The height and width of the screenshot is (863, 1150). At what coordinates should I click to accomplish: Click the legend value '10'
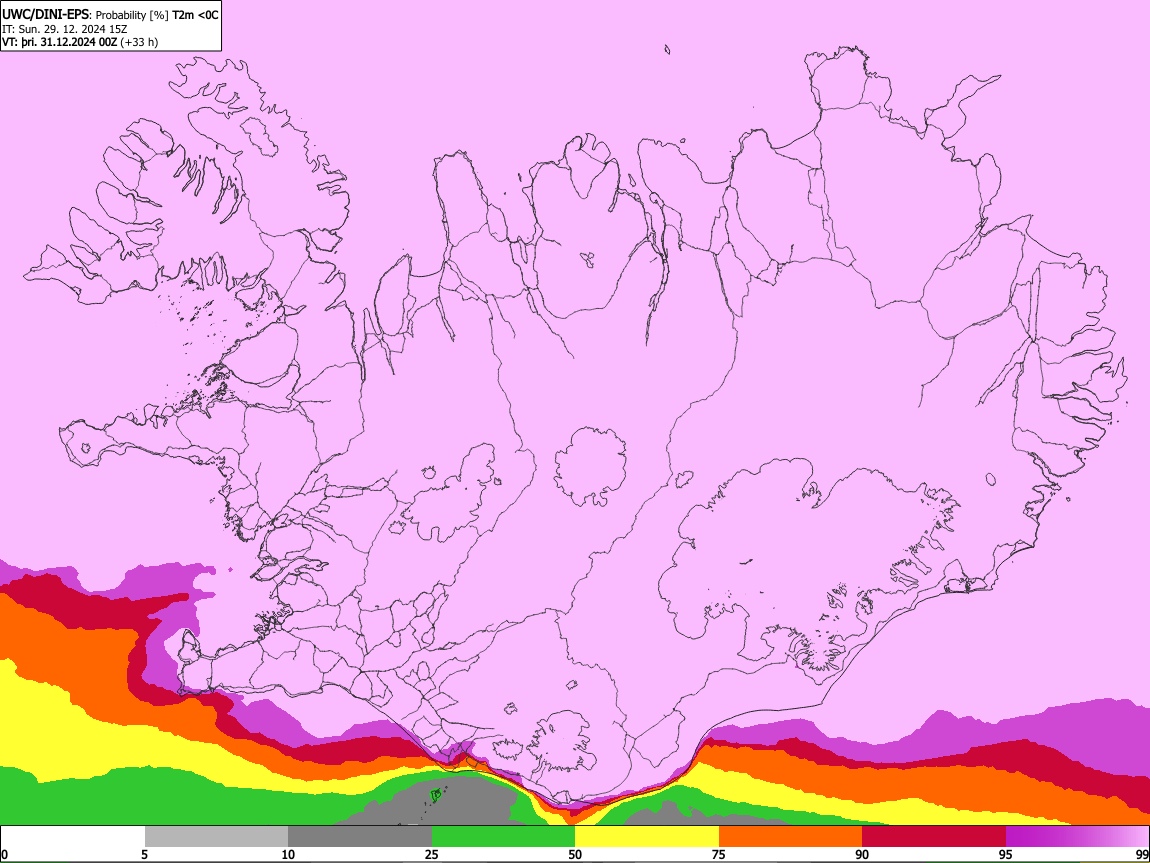tap(288, 855)
